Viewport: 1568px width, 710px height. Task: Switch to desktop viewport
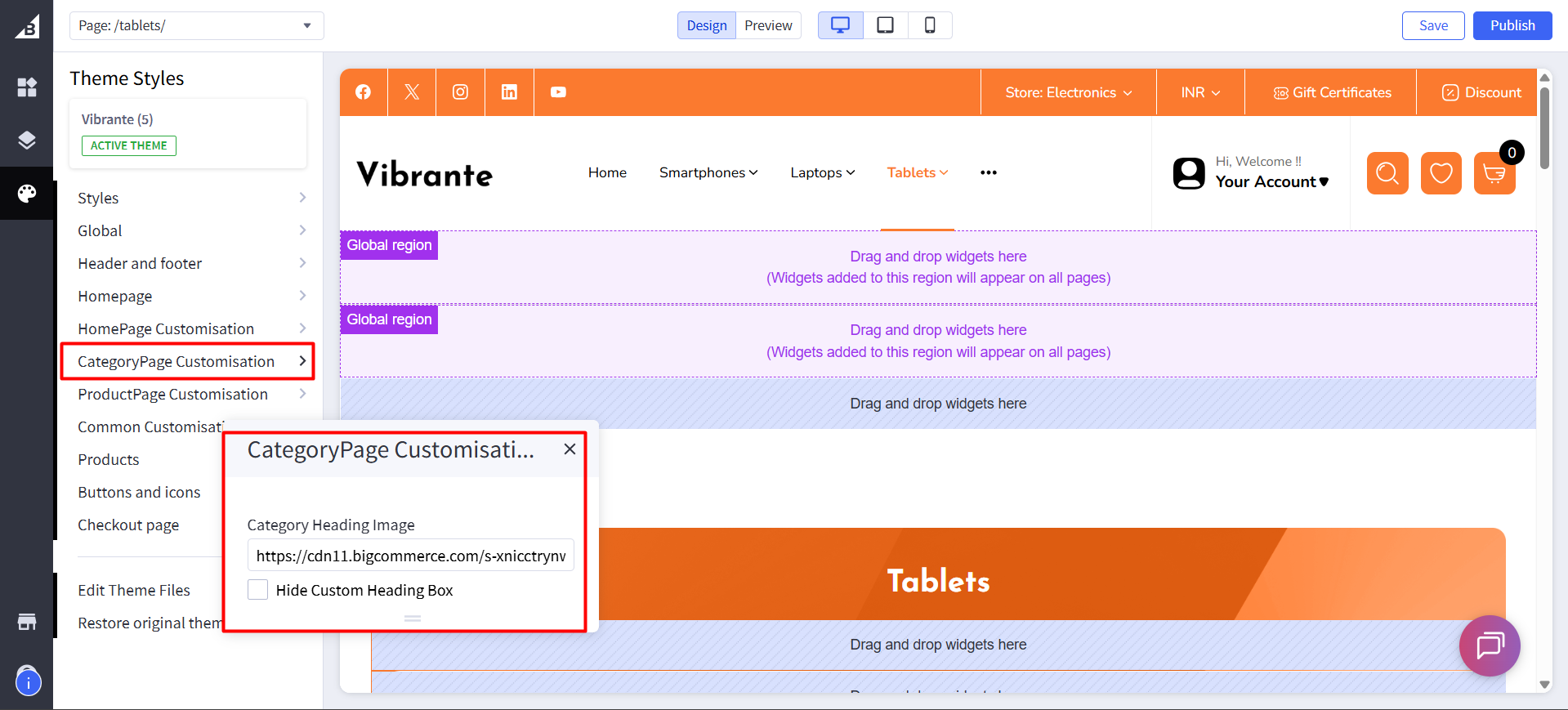point(840,25)
